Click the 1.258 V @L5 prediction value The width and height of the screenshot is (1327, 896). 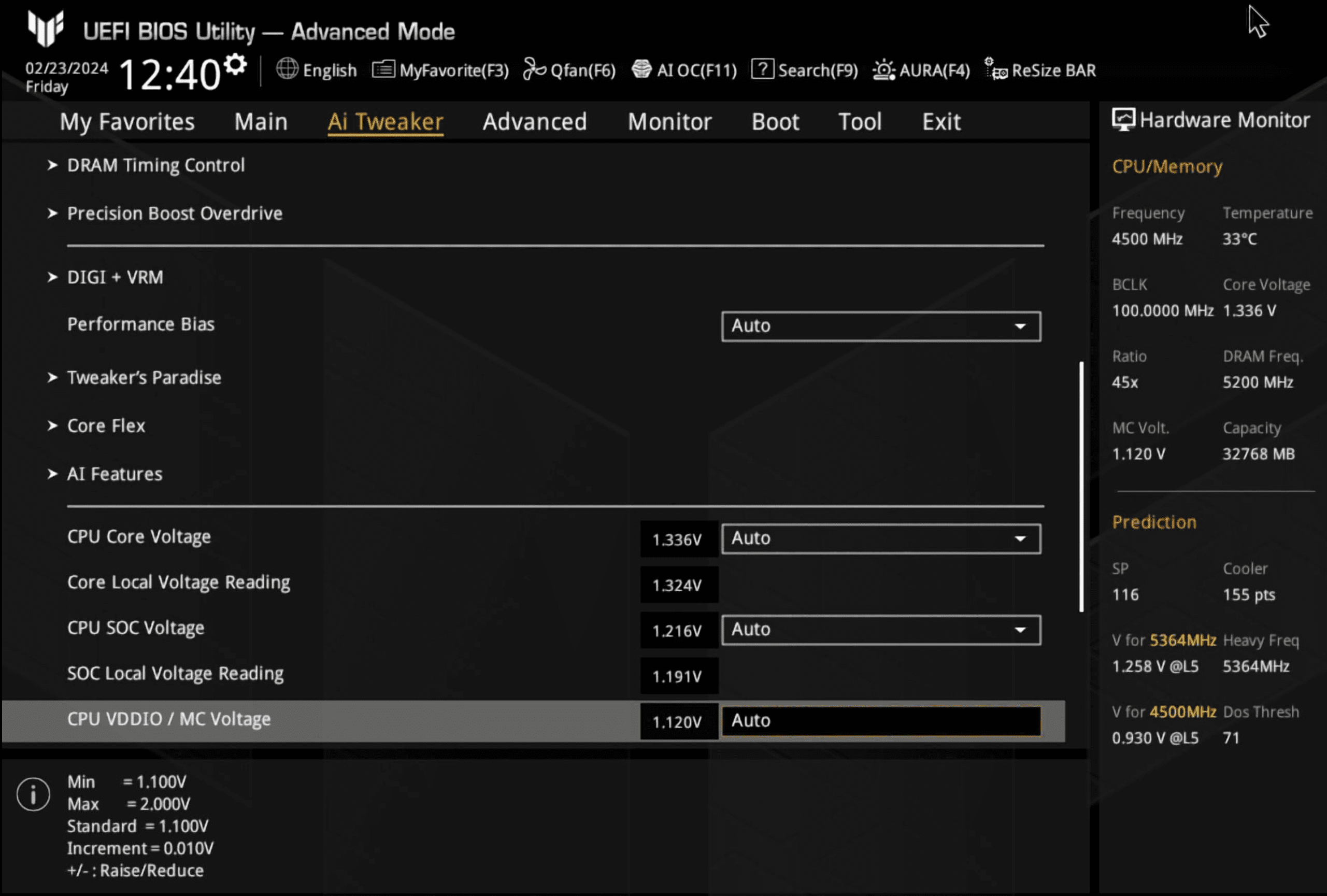coord(1155,666)
